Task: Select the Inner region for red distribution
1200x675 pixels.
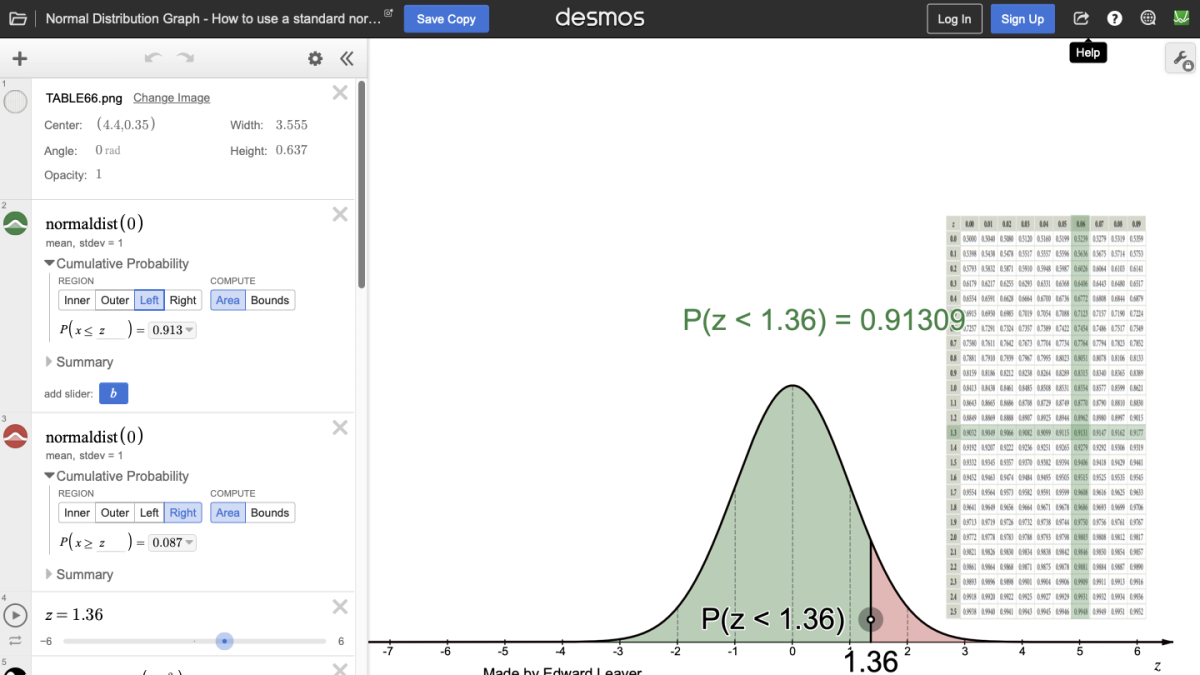Action: (x=77, y=513)
